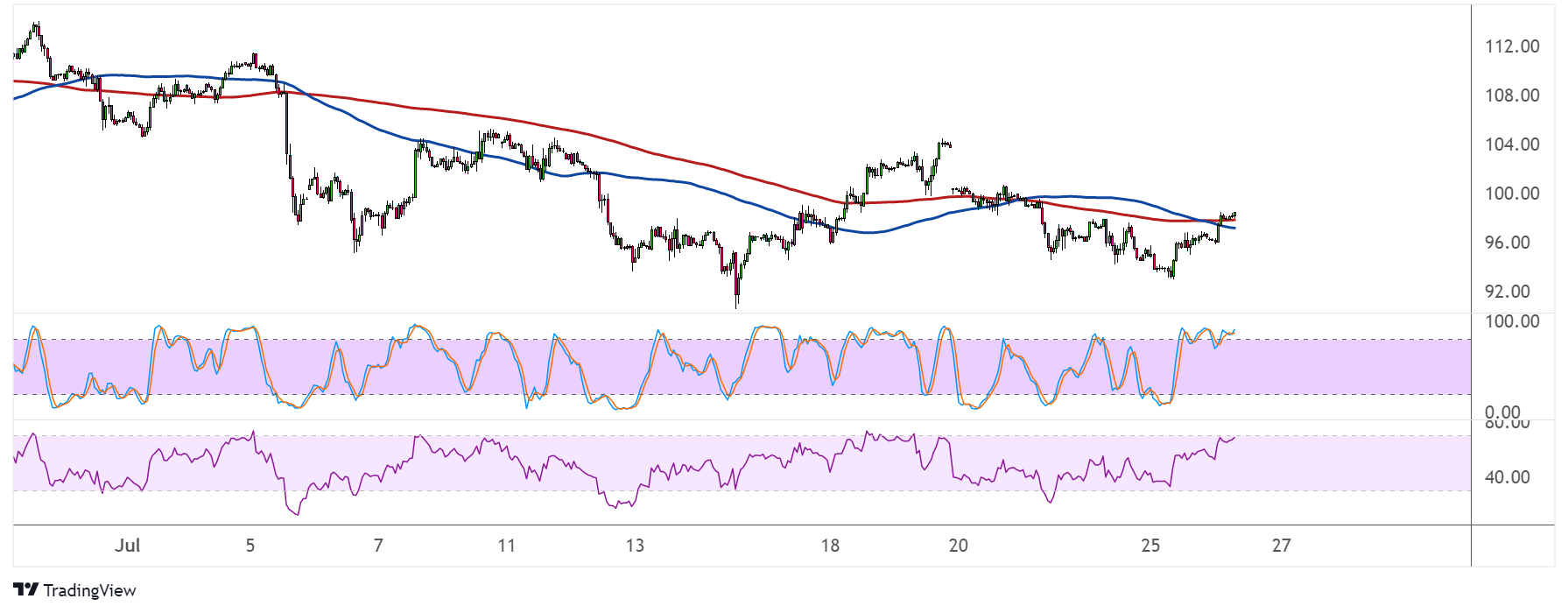The height and width of the screenshot is (613, 1568).
Task: Select date marker 25 on time axis
Action: coord(1150,546)
